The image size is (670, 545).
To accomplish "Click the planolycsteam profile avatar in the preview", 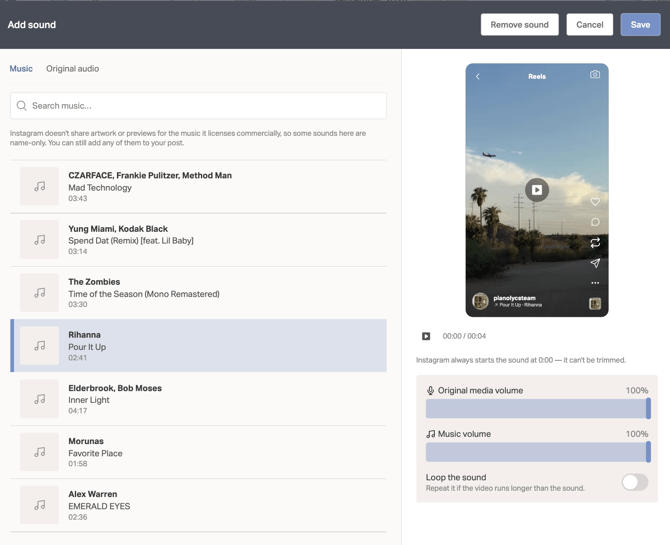I will (480, 301).
